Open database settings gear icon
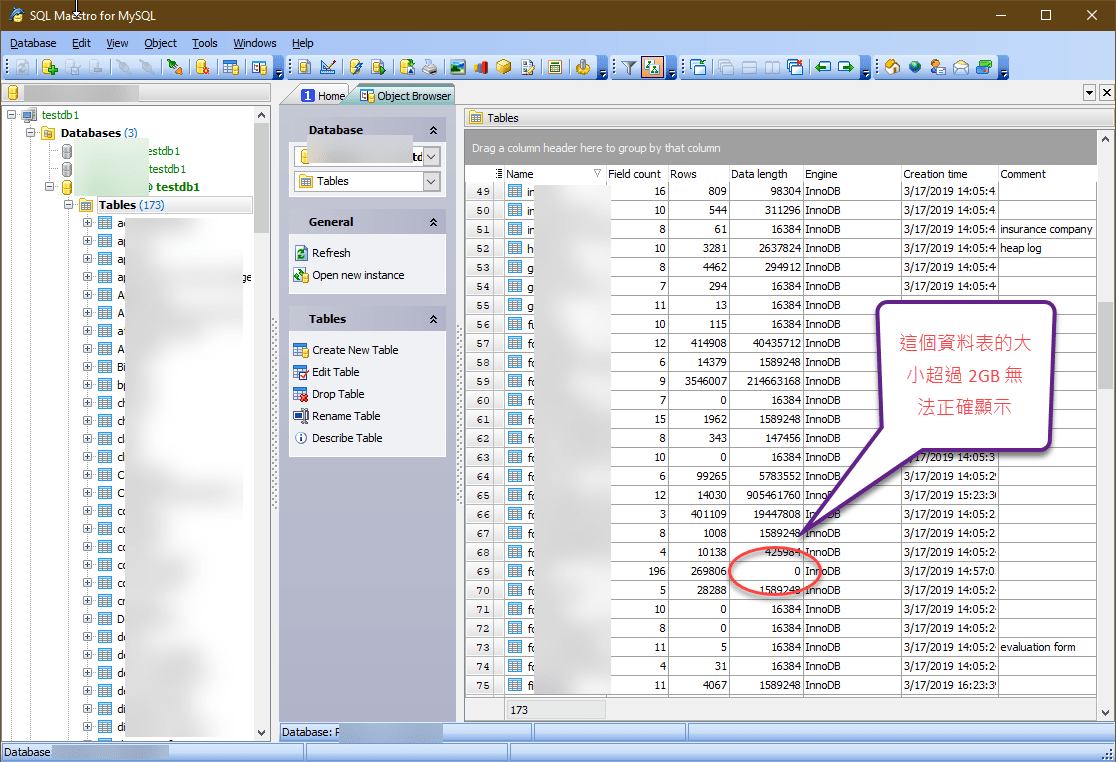Image resolution: width=1116 pixels, height=762 pixels. coord(203,68)
